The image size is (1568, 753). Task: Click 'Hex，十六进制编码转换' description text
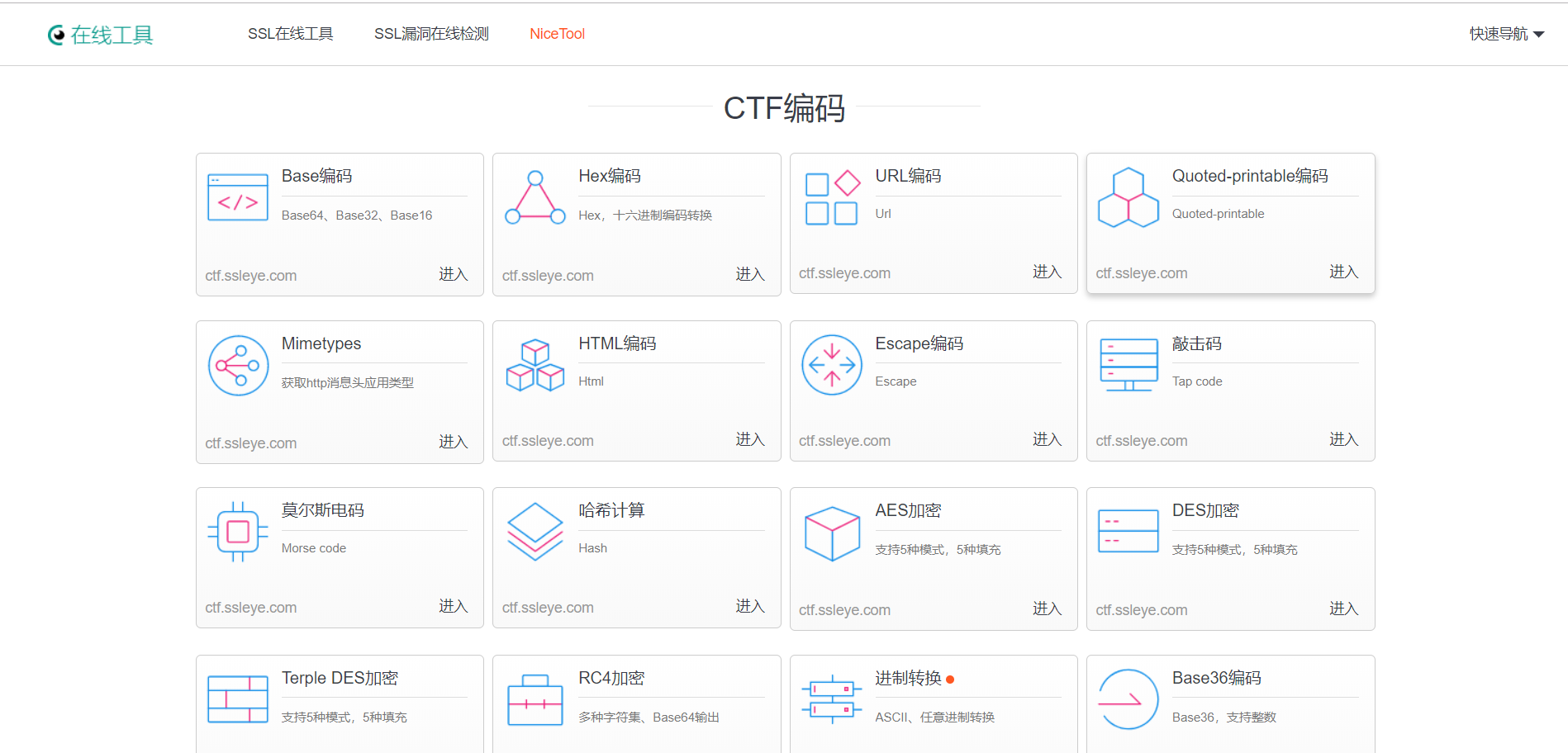pyautogui.click(x=645, y=215)
